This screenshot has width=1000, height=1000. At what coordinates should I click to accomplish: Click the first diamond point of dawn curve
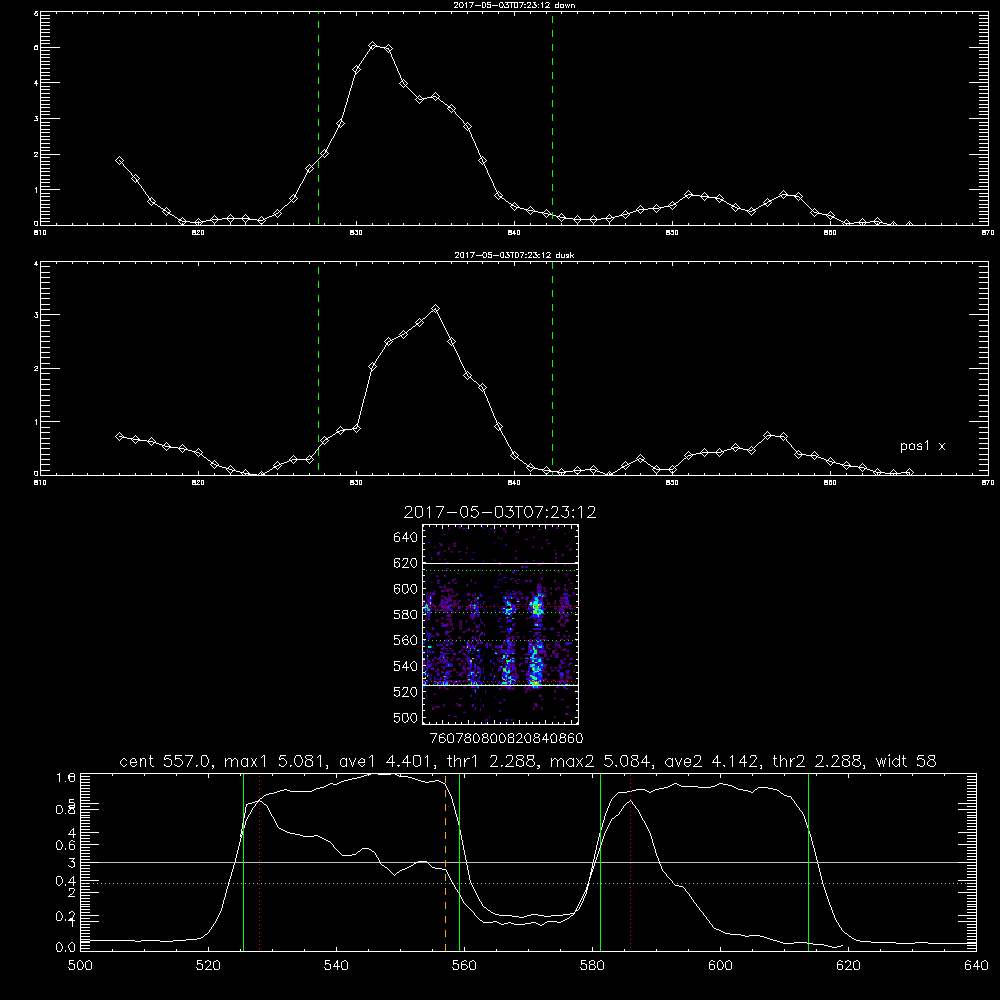coord(119,161)
